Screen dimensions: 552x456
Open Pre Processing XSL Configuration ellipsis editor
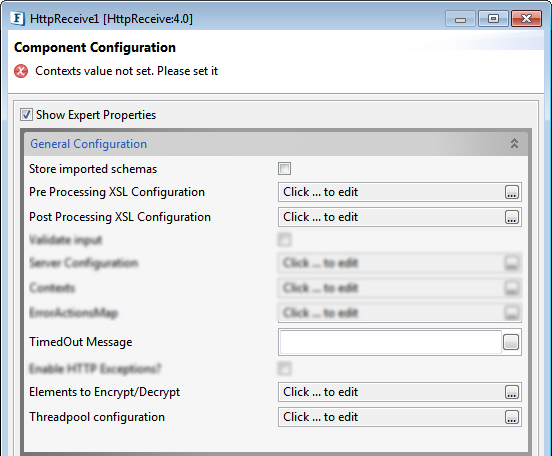coord(512,192)
